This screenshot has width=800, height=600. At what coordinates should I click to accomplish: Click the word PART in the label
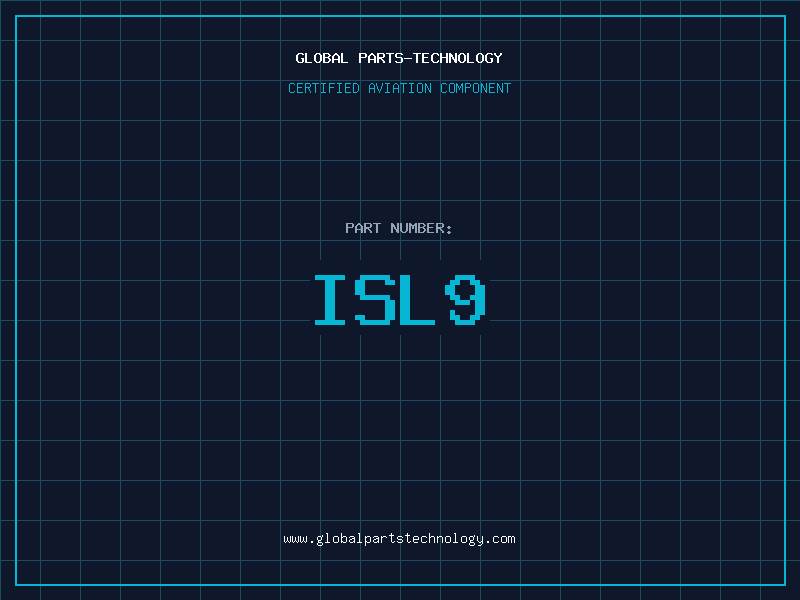pyautogui.click(x=363, y=228)
